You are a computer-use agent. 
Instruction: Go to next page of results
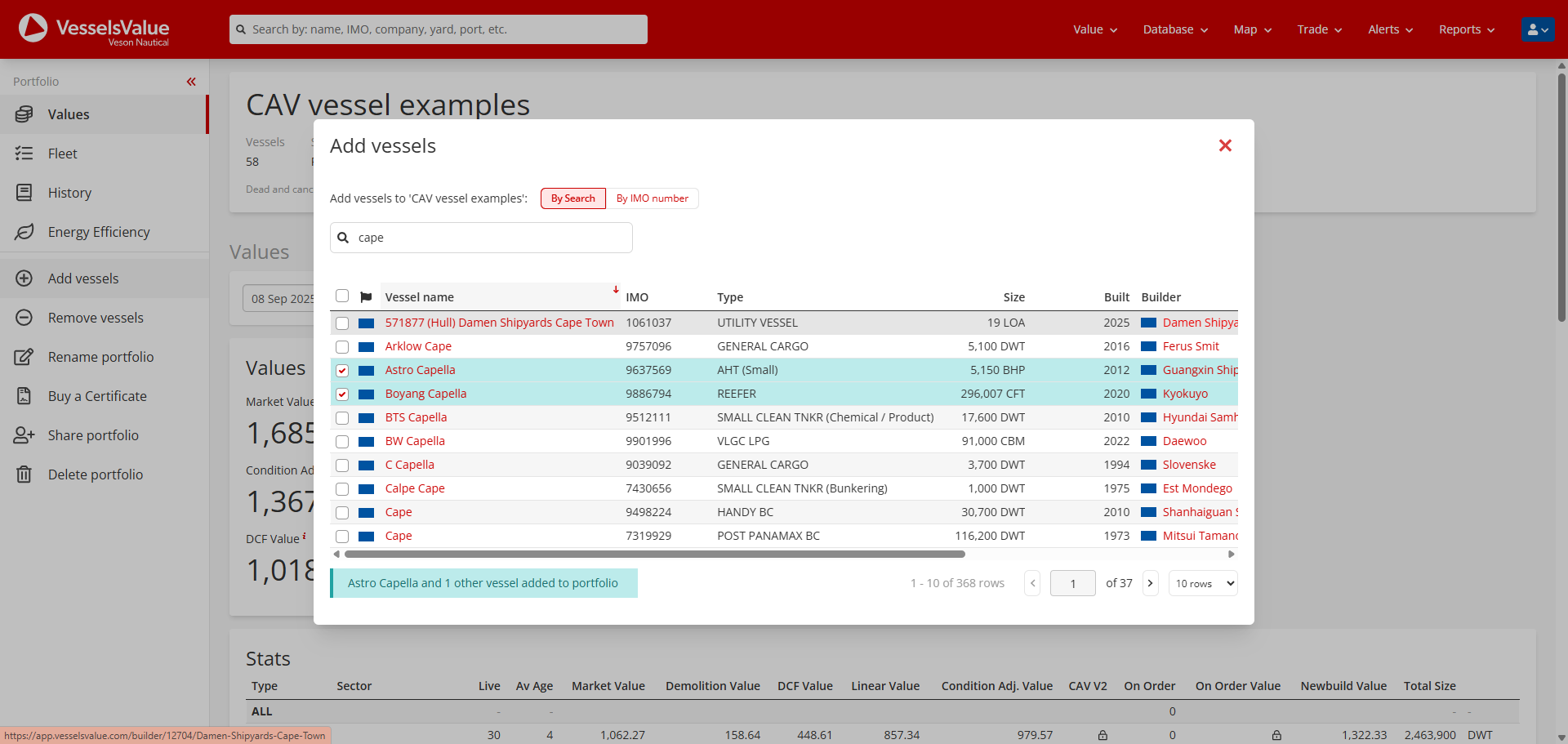click(1150, 583)
